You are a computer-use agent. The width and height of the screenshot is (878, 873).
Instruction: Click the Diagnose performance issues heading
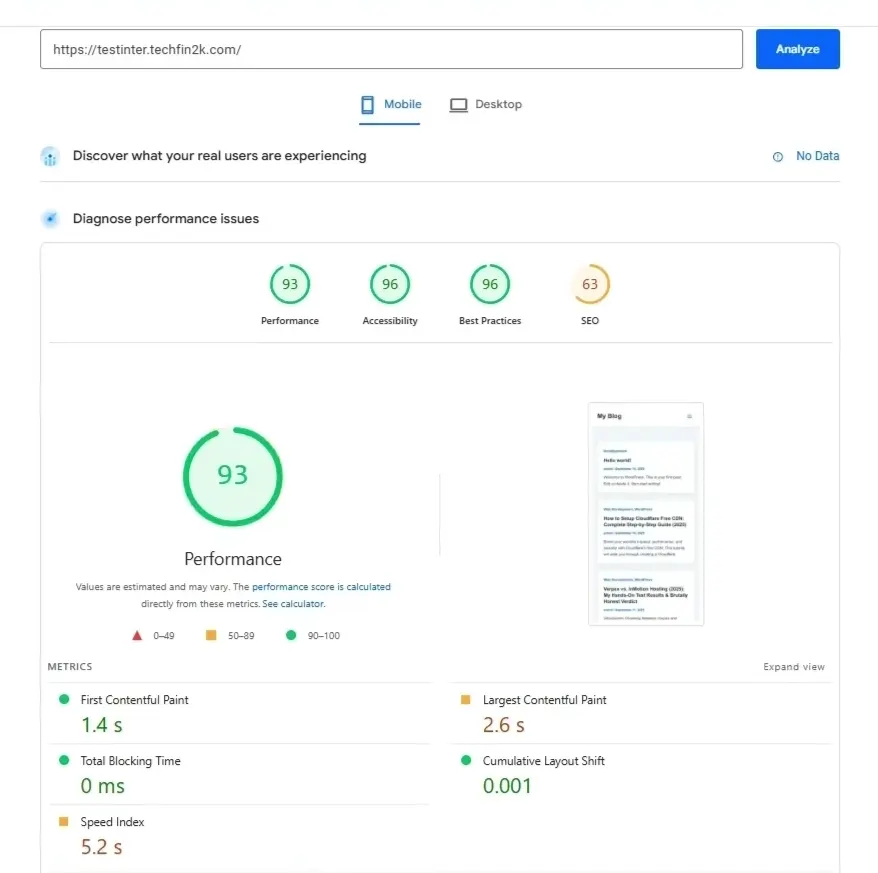pos(166,218)
